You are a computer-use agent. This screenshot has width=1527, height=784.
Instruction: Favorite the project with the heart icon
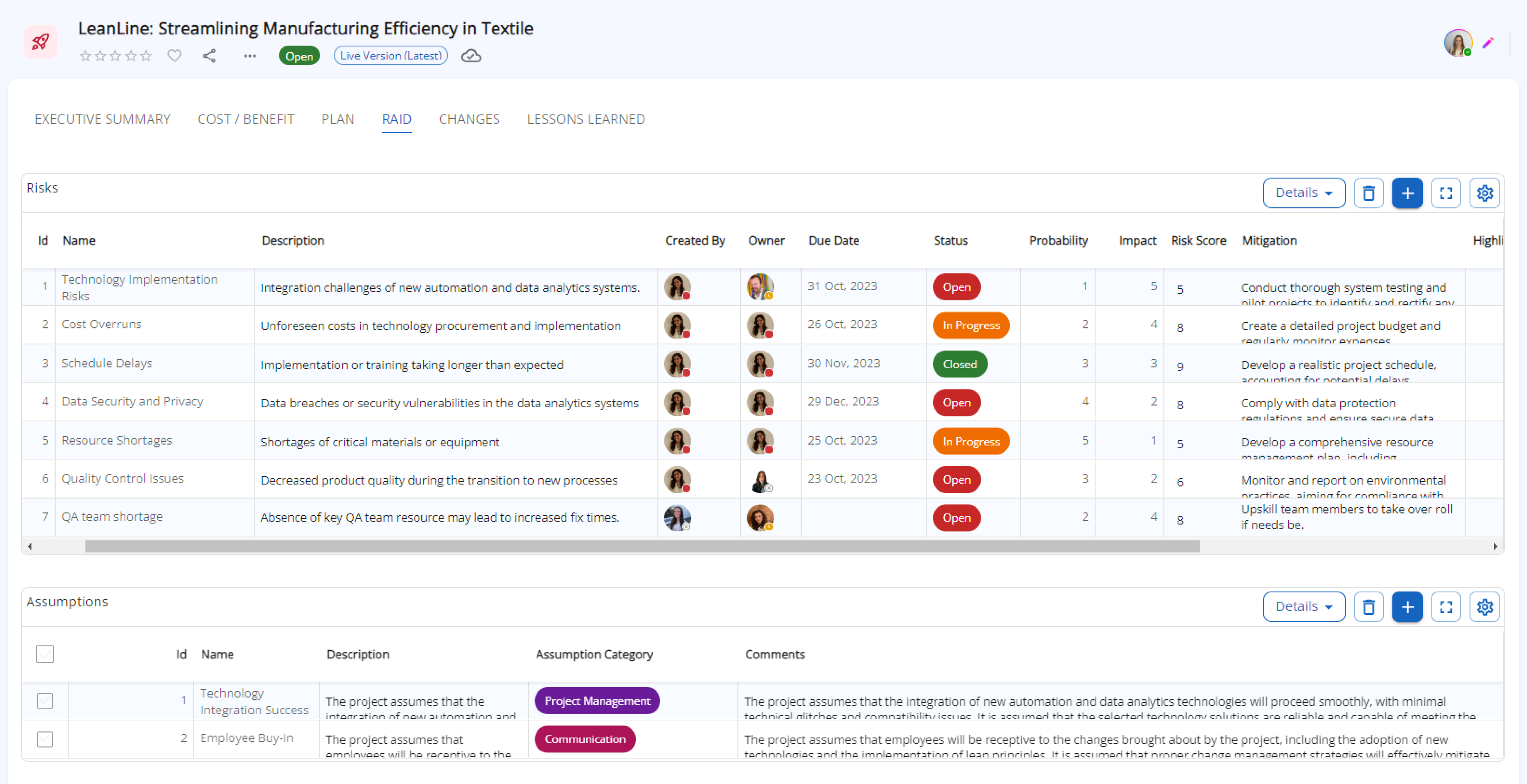point(174,56)
